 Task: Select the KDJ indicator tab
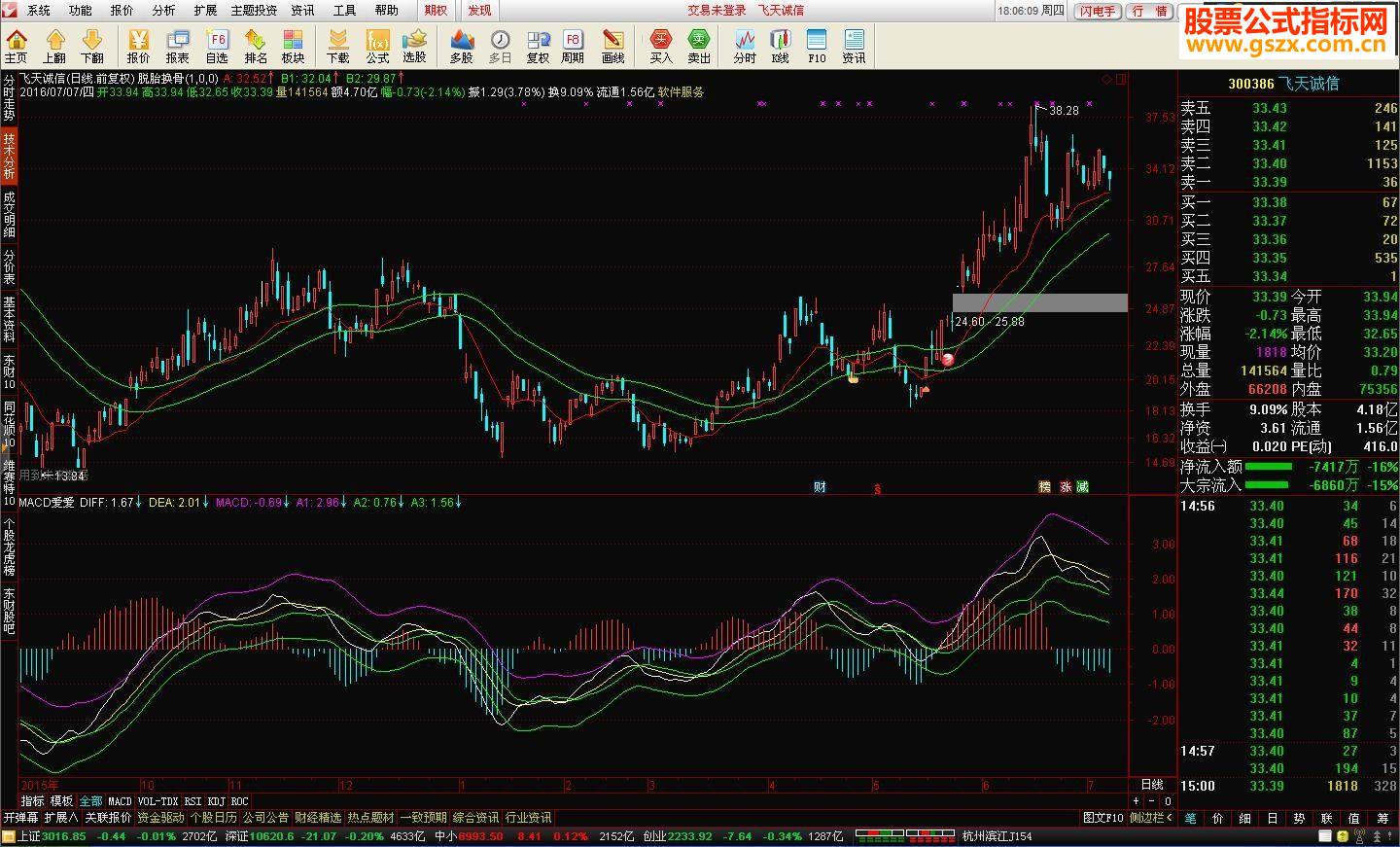point(216,802)
